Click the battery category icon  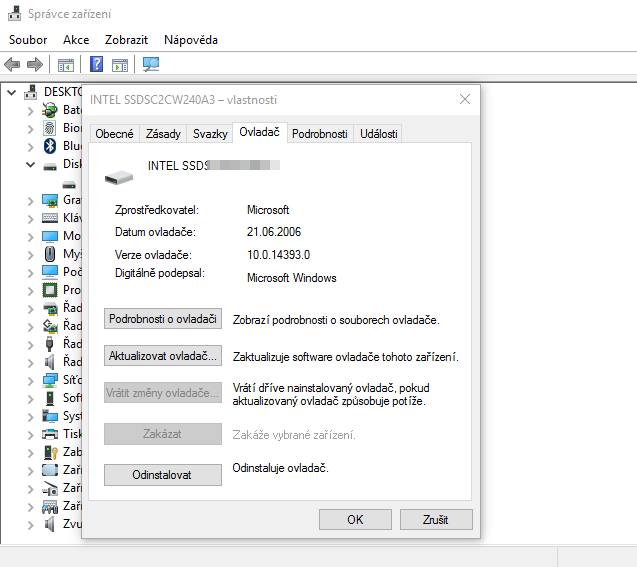(x=50, y=110)
